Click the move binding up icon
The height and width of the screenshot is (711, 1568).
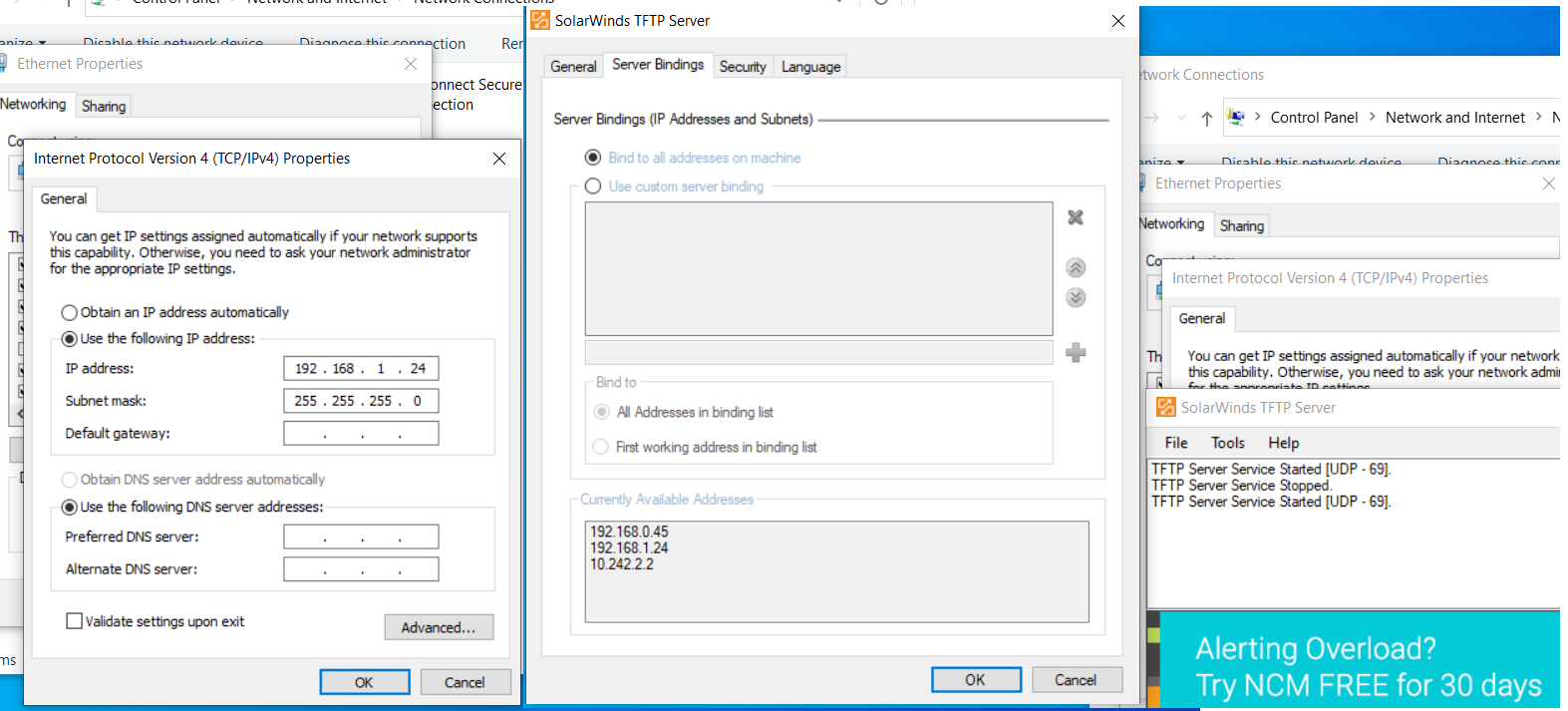click(1076, 267)
